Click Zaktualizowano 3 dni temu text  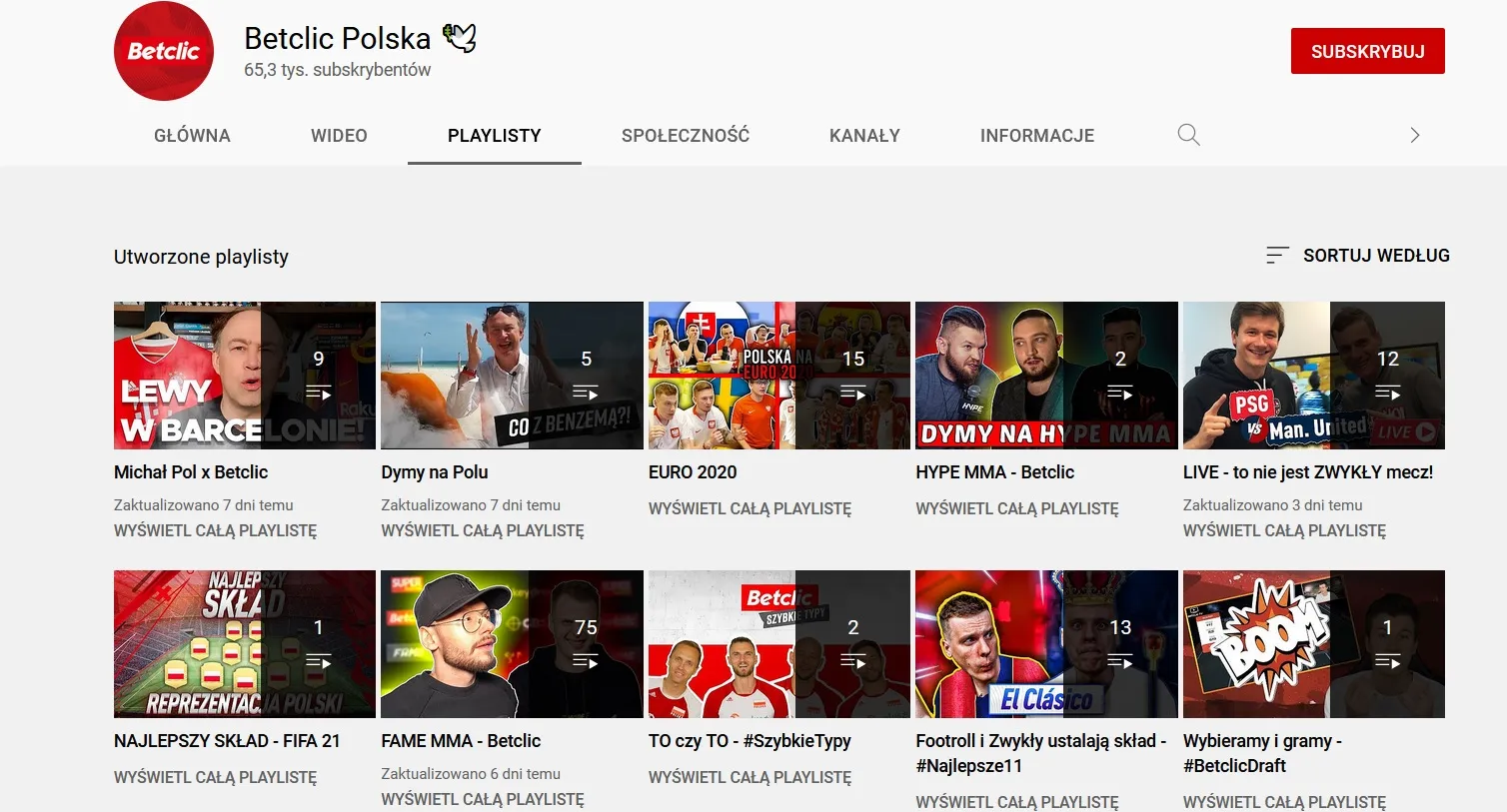tap(1273, 505)
